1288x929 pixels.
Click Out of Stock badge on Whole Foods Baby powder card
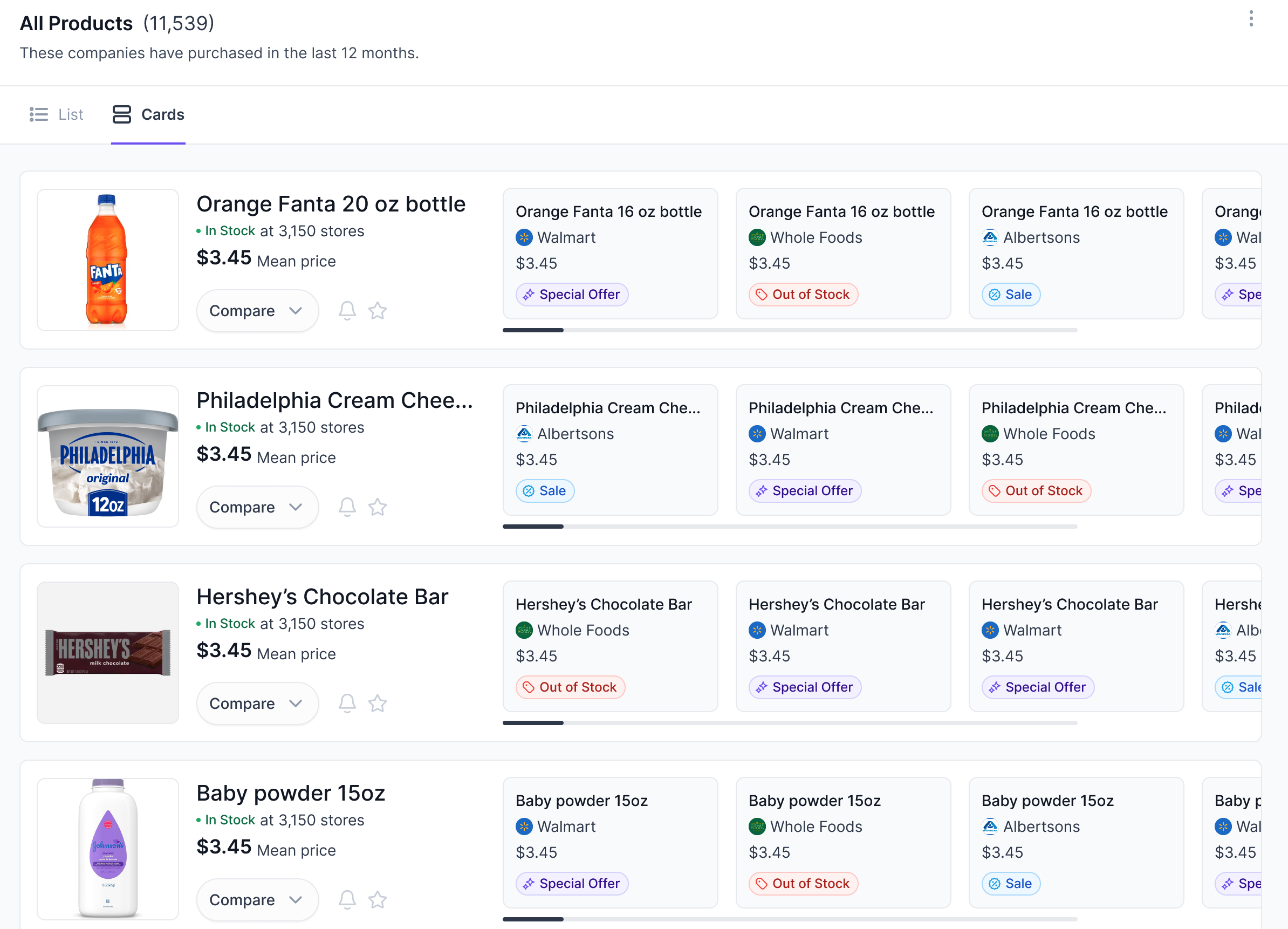(803, 884)
